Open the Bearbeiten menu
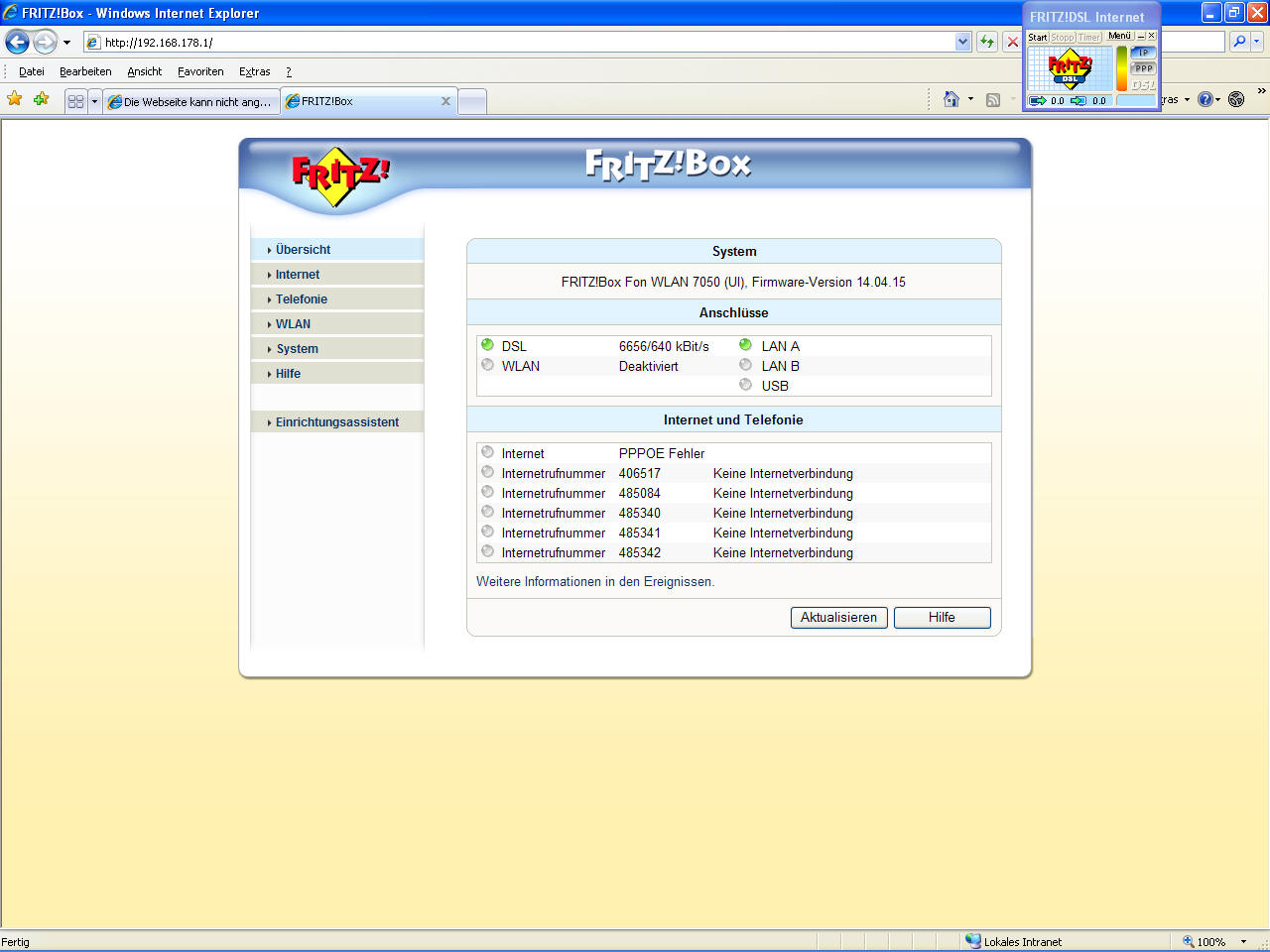The height and width of the screenshot is (952, 1270). (x=85, y=71)
